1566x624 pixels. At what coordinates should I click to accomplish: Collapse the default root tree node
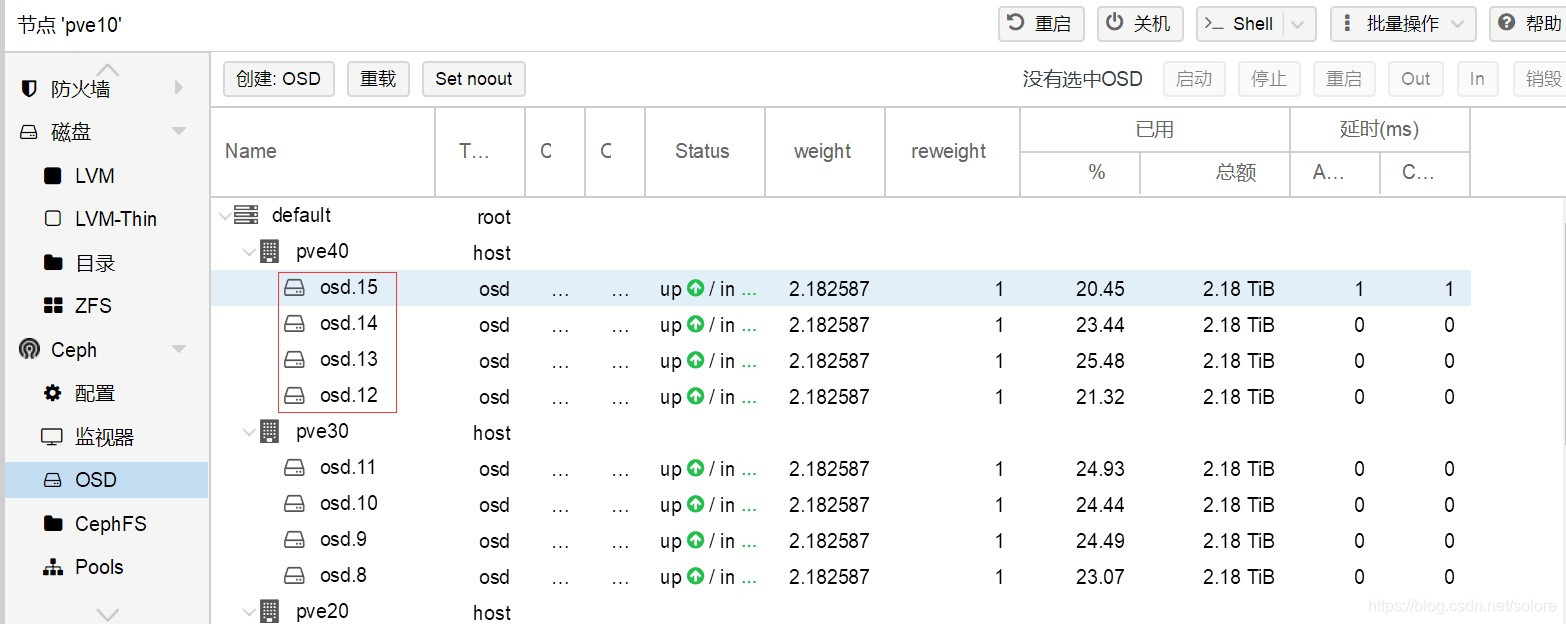(224, 215)
